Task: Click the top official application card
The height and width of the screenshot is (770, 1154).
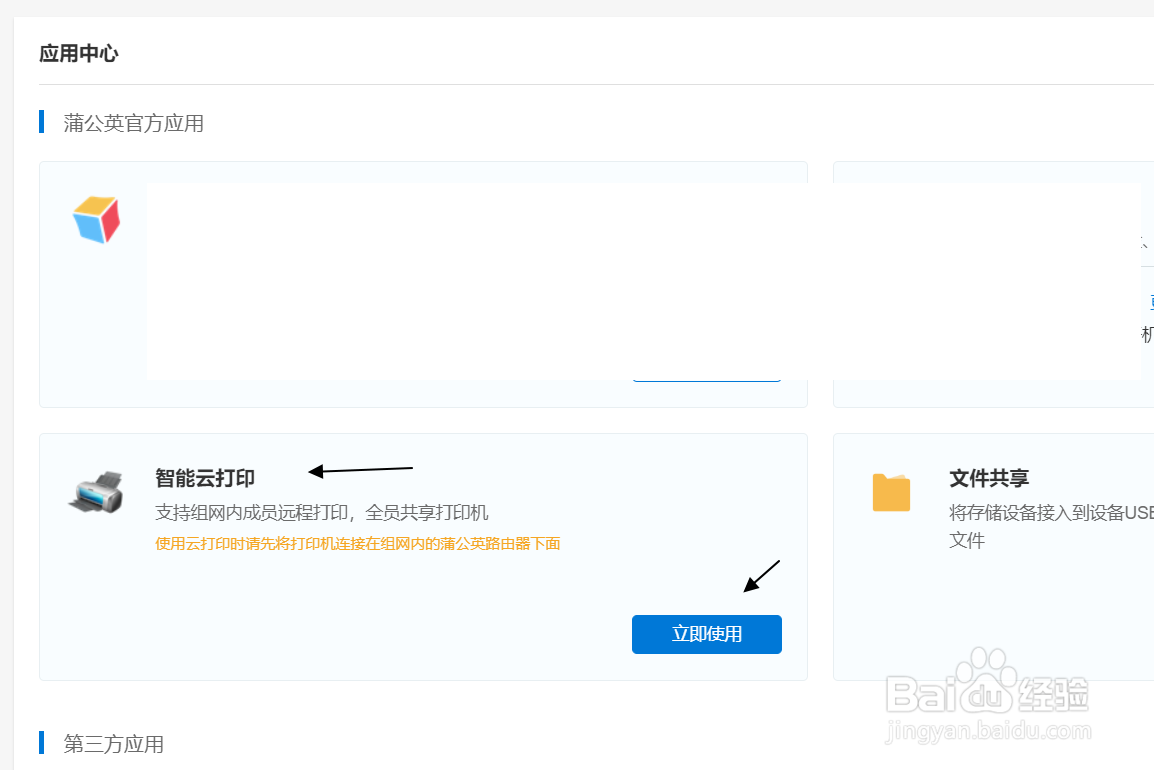Action: (x=422, y=284)
